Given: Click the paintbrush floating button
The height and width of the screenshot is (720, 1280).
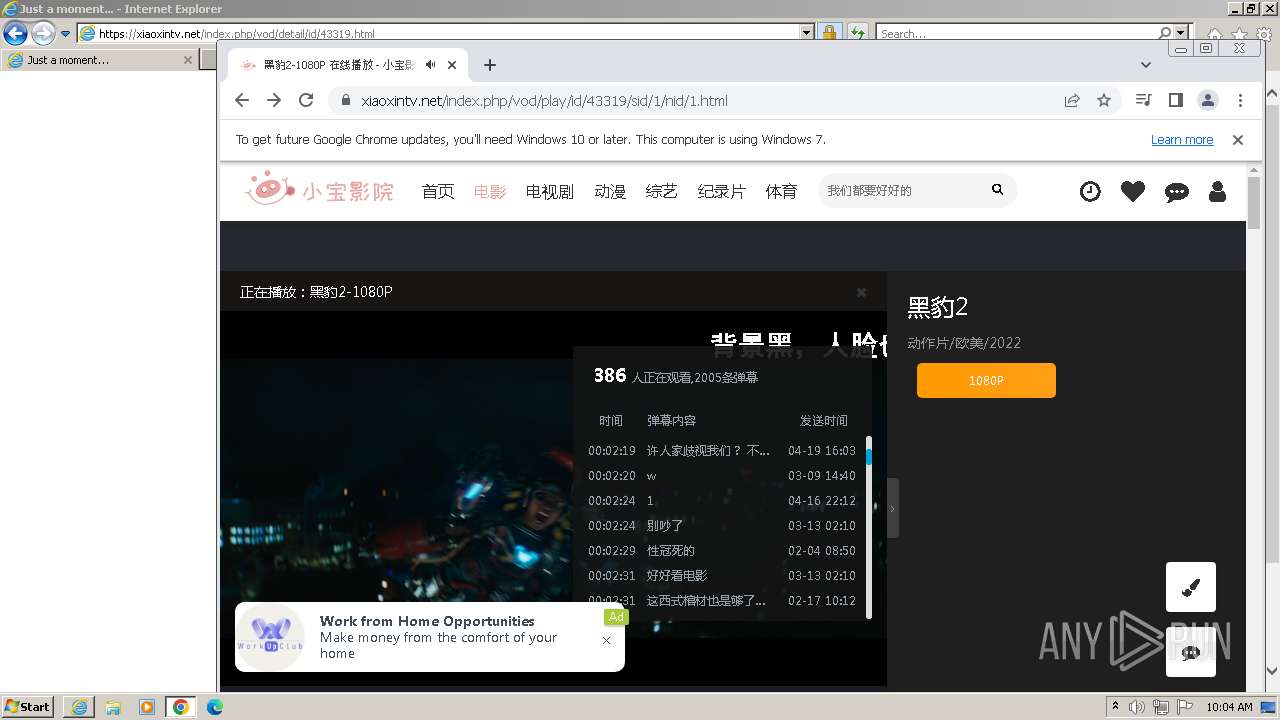Looking at the screenshot, I should (1191, 587).
